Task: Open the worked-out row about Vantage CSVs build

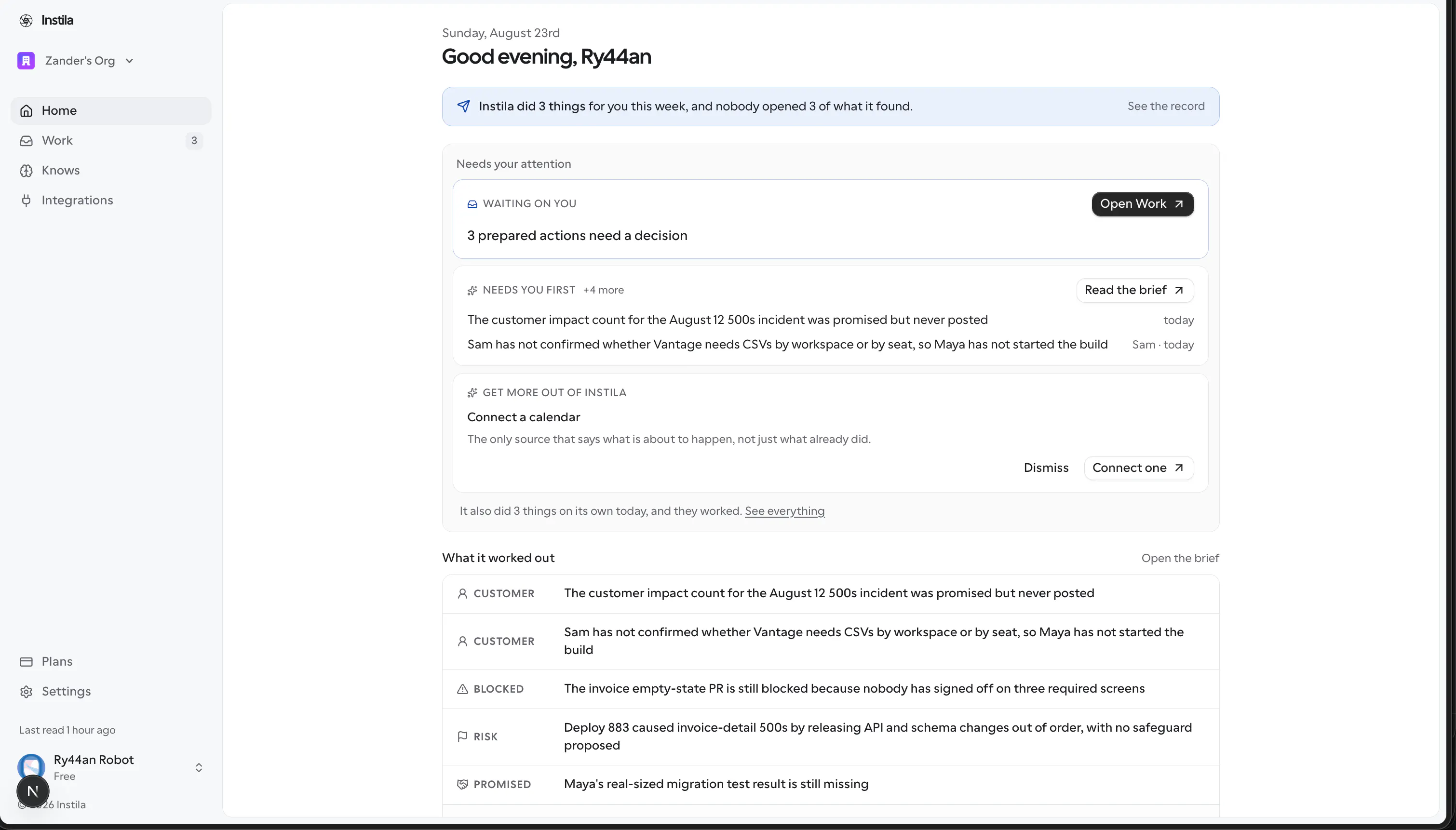Action: click(x=831, y=642)
